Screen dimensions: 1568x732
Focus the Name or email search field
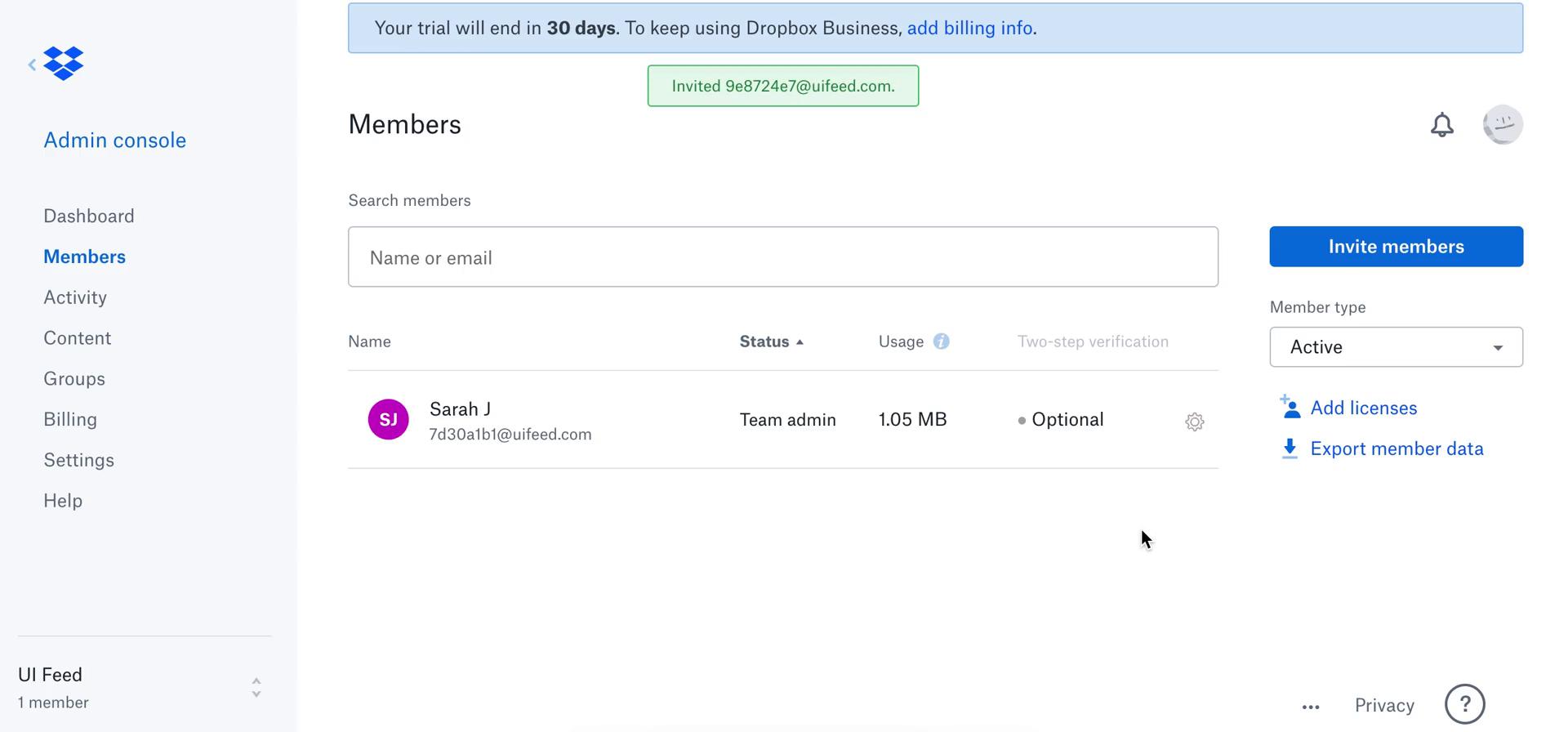tap(783, 257)
